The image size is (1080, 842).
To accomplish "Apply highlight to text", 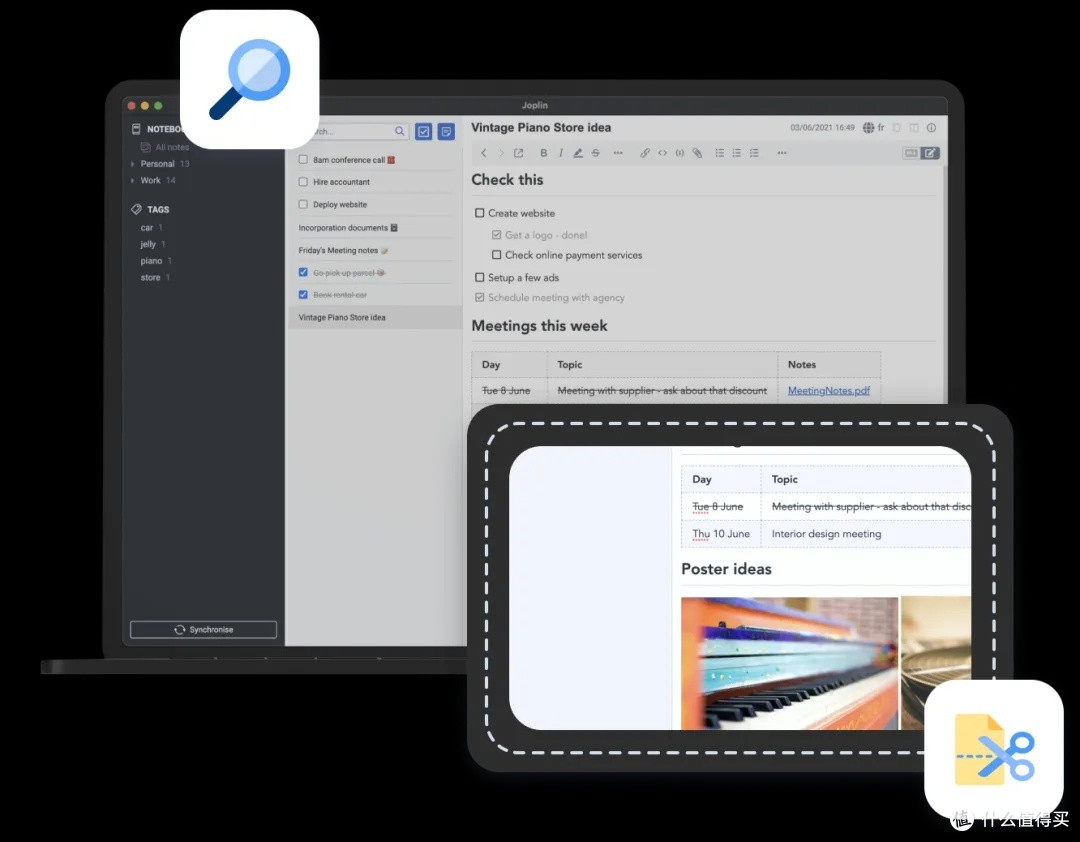I will point(578,153).
